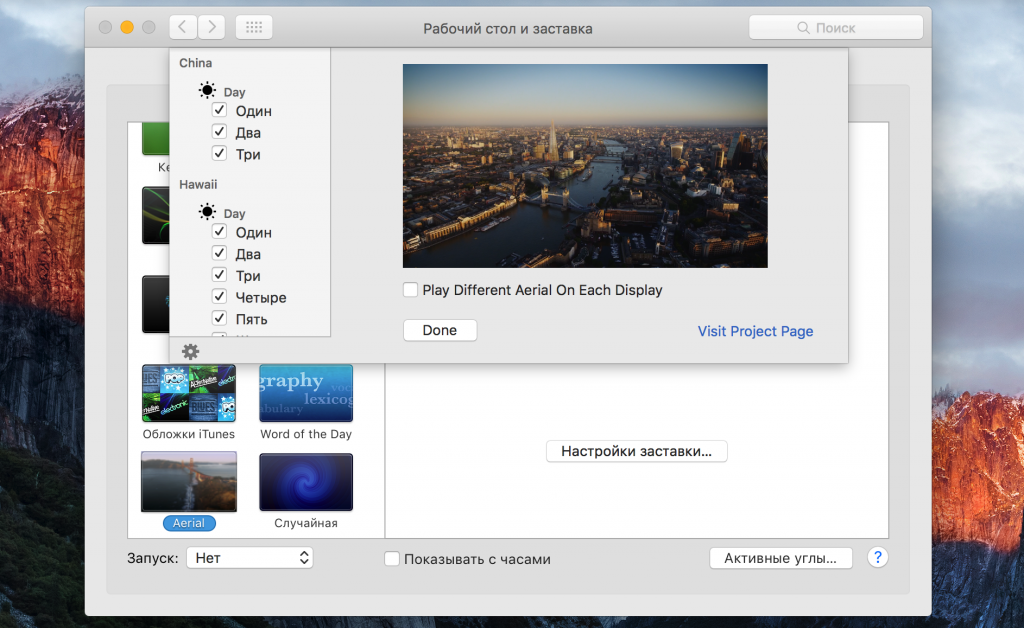This screenshot has width=1024, height=628.
Task: Open the Запуск dropdown menu
Action: 250,558
